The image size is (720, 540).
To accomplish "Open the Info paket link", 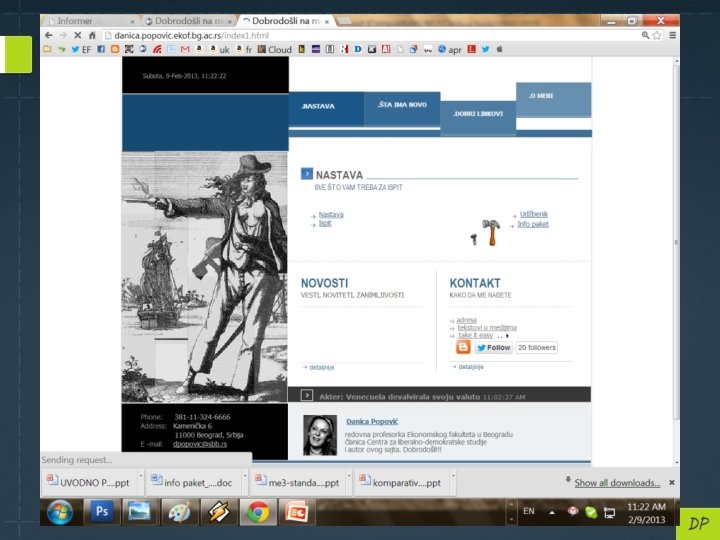I will (533, 224).
